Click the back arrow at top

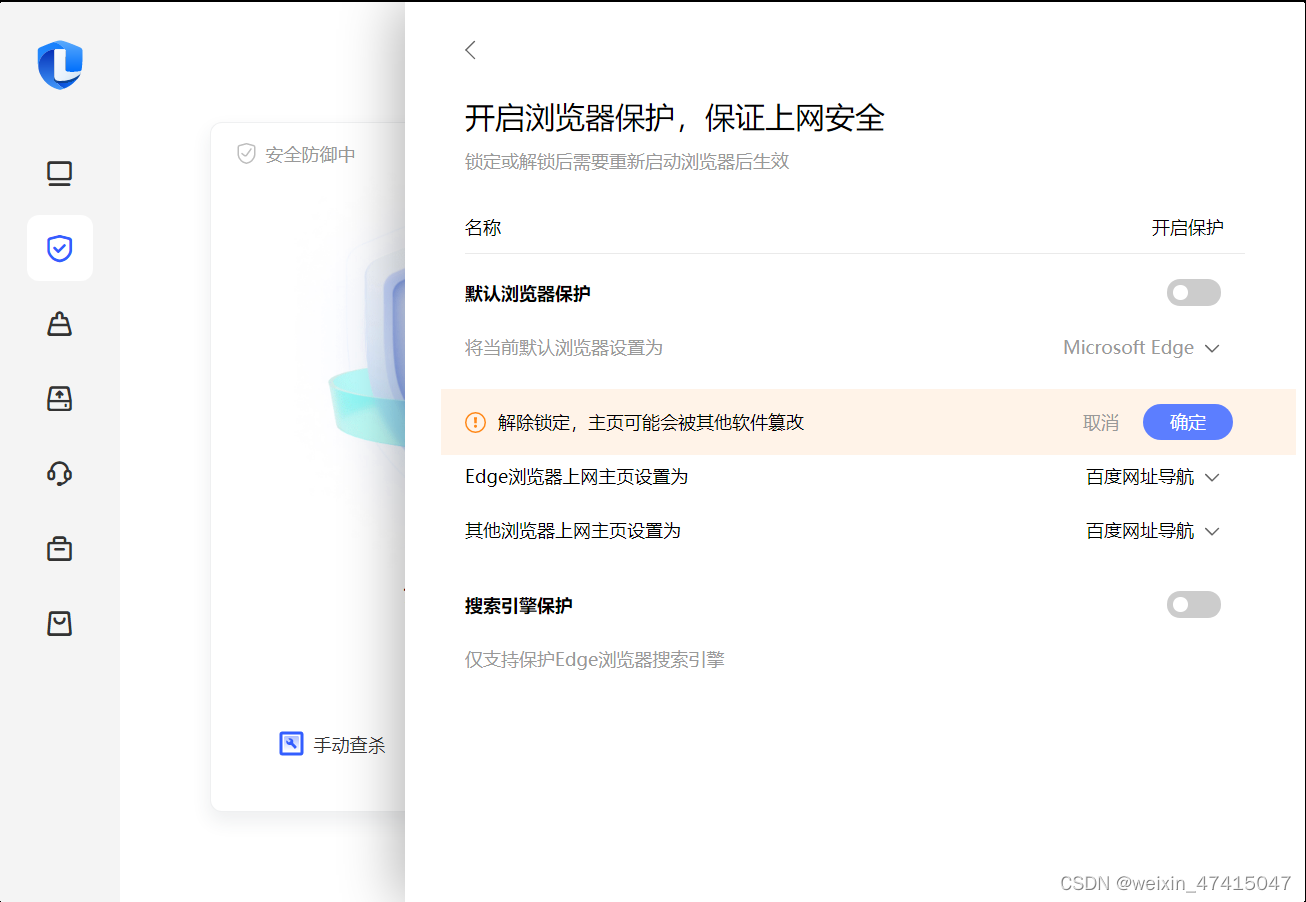(x=470, y=49)
